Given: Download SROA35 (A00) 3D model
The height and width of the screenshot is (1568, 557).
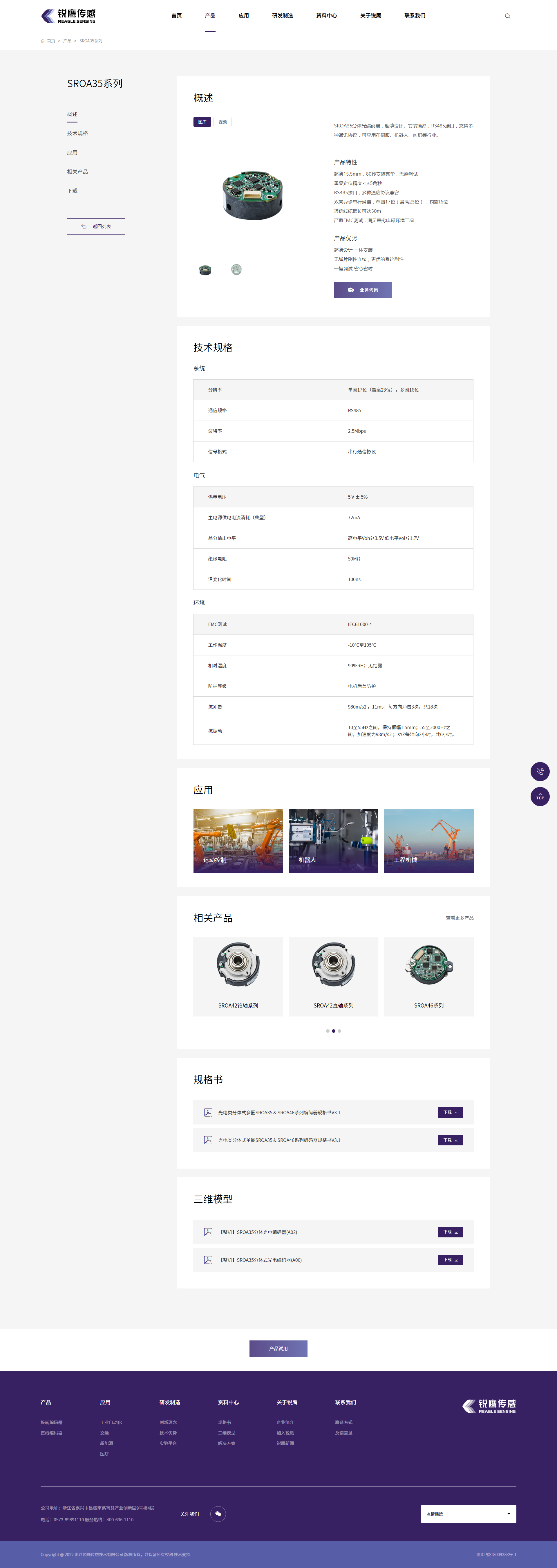Looking at the screenshot, I should [451, 1260].
